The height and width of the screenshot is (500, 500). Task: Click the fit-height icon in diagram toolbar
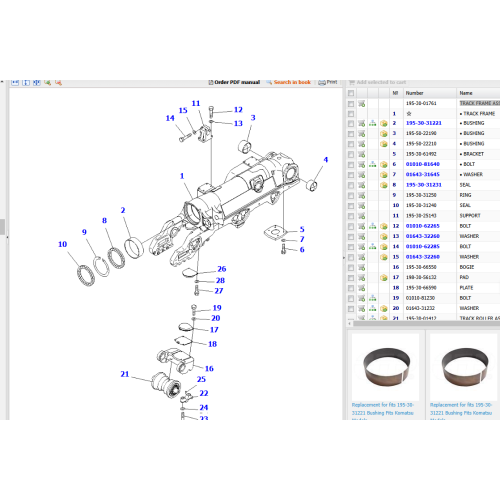(26, 82)
